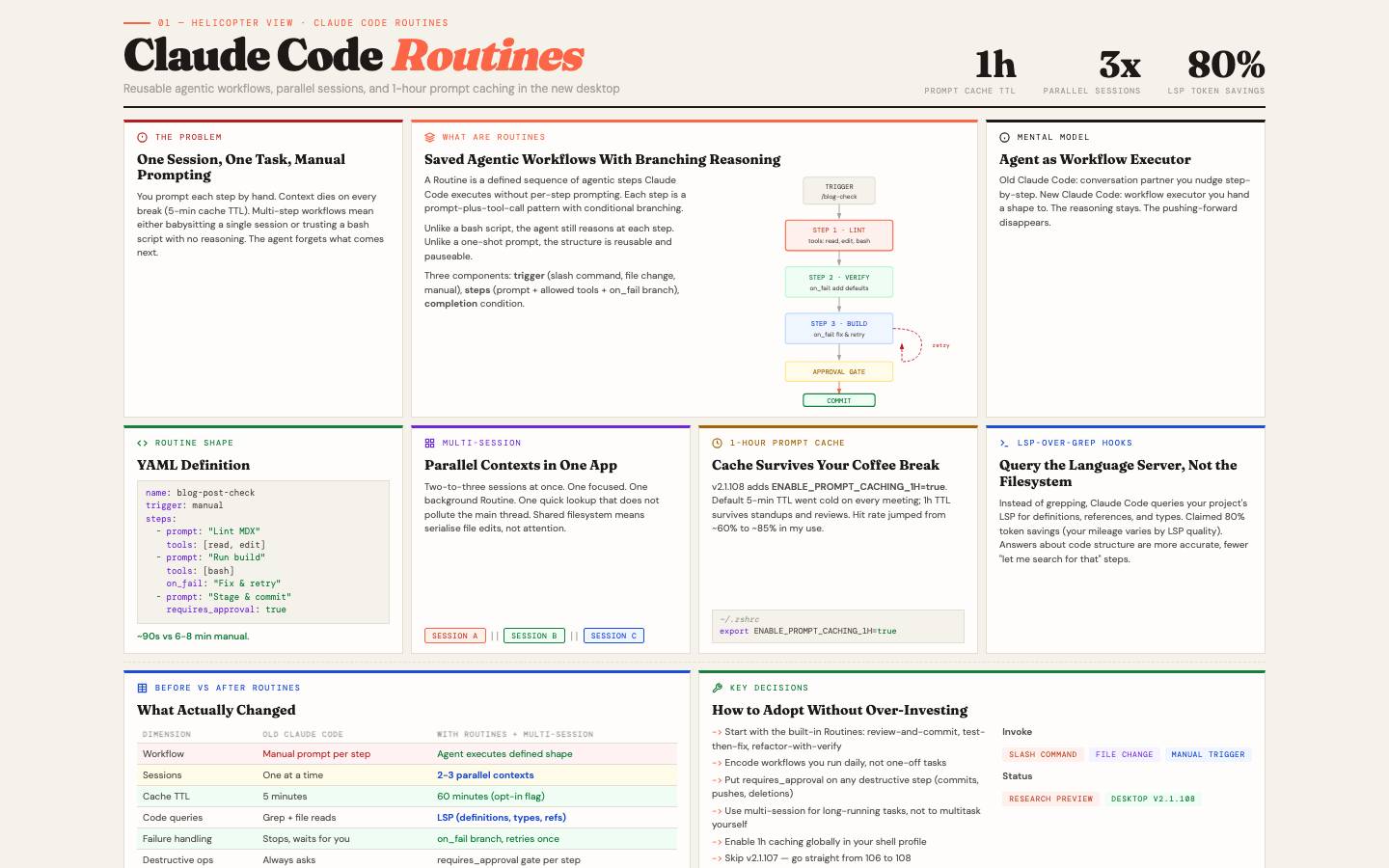
Task: Click the Agent executes defined shape table cell
Action: (x=504, y=754)
